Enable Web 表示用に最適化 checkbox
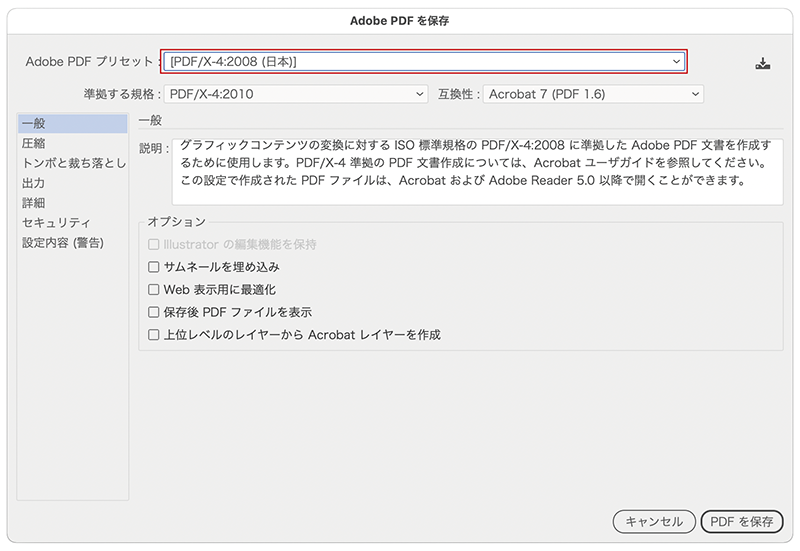 pyautogui.click(x=154, y=290)
